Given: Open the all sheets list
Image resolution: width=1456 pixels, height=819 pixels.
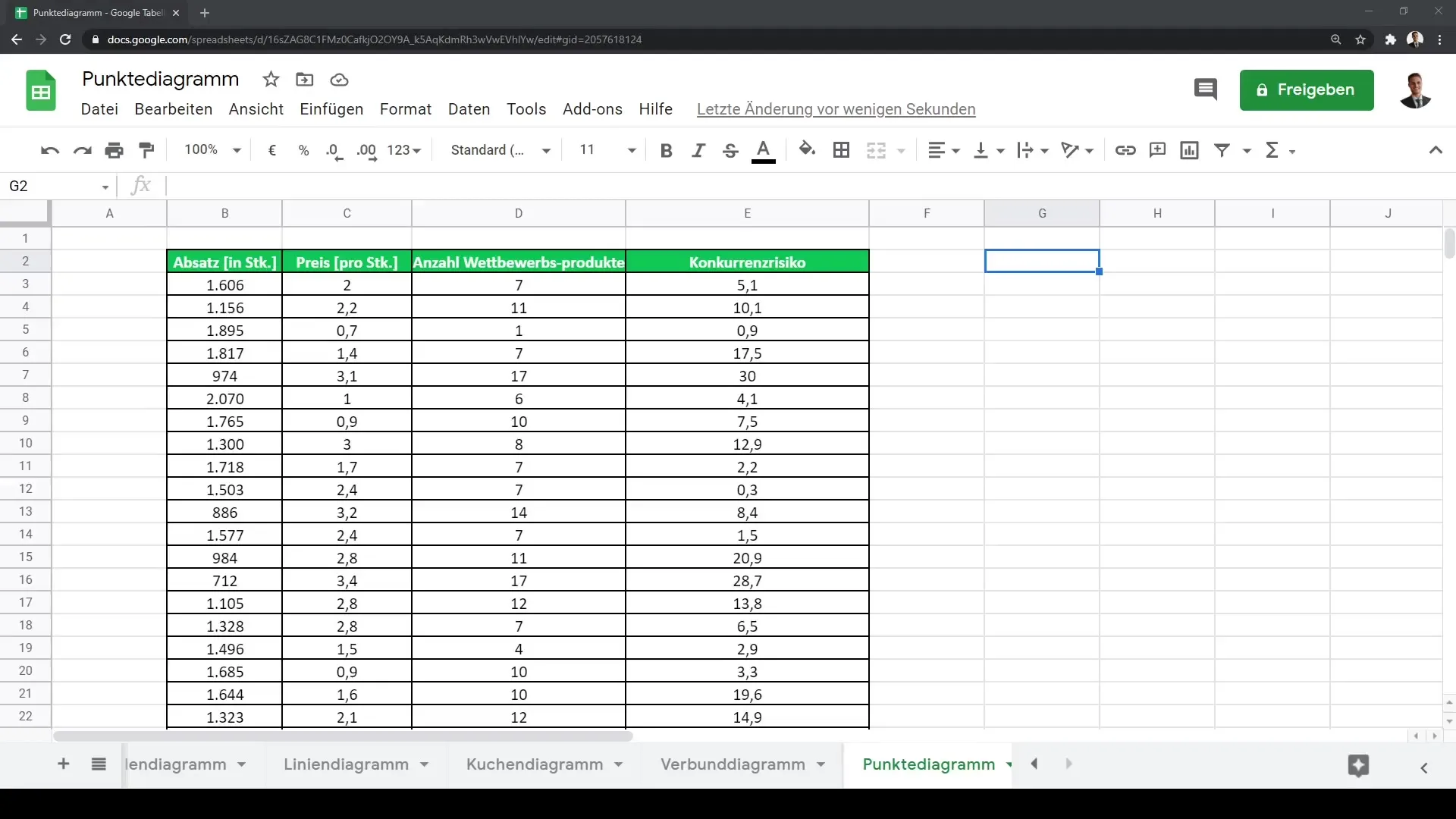Looking at the screenshot, I should (x=99, y=764).
